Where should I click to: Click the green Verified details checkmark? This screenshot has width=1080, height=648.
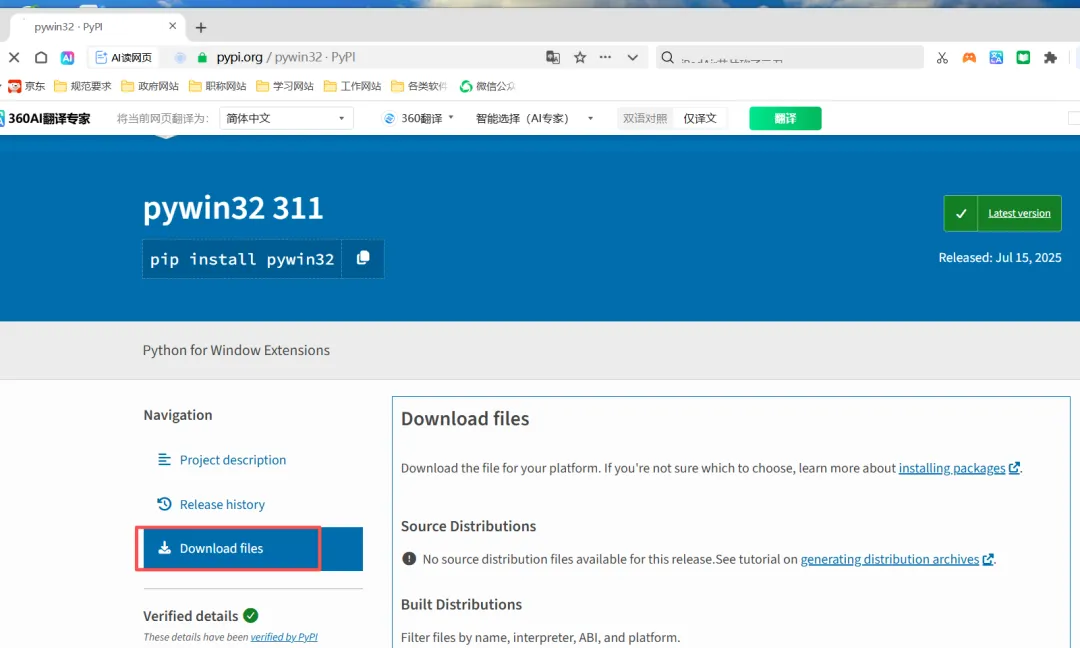[251, 616]
